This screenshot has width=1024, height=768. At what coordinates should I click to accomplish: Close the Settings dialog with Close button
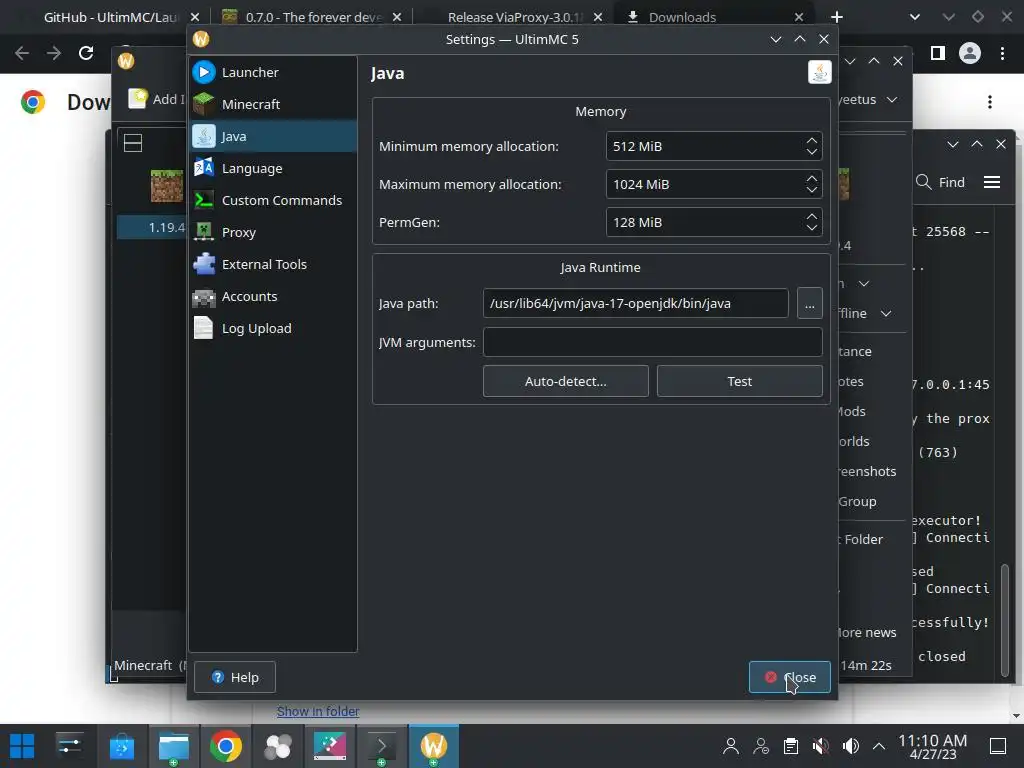click(790, 677)
